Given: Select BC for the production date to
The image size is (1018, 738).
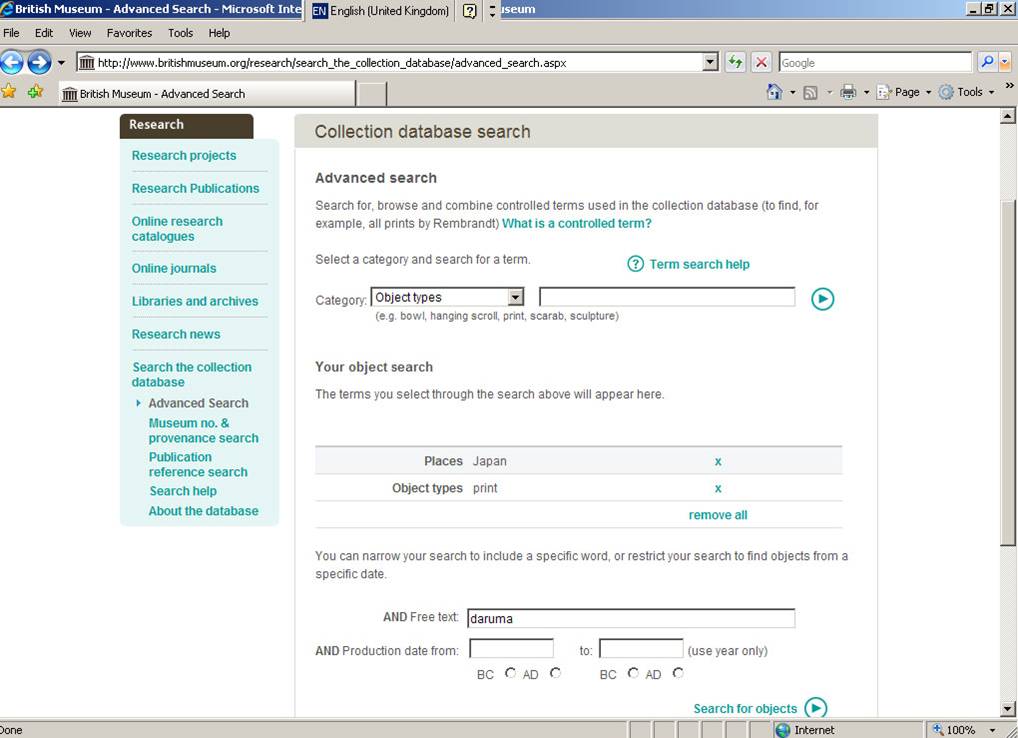Looking at the screenshot, I should coord(633,673).
